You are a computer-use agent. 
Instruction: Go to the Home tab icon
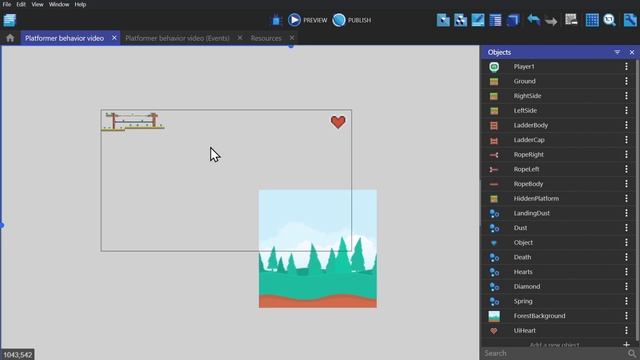(10, 38)
